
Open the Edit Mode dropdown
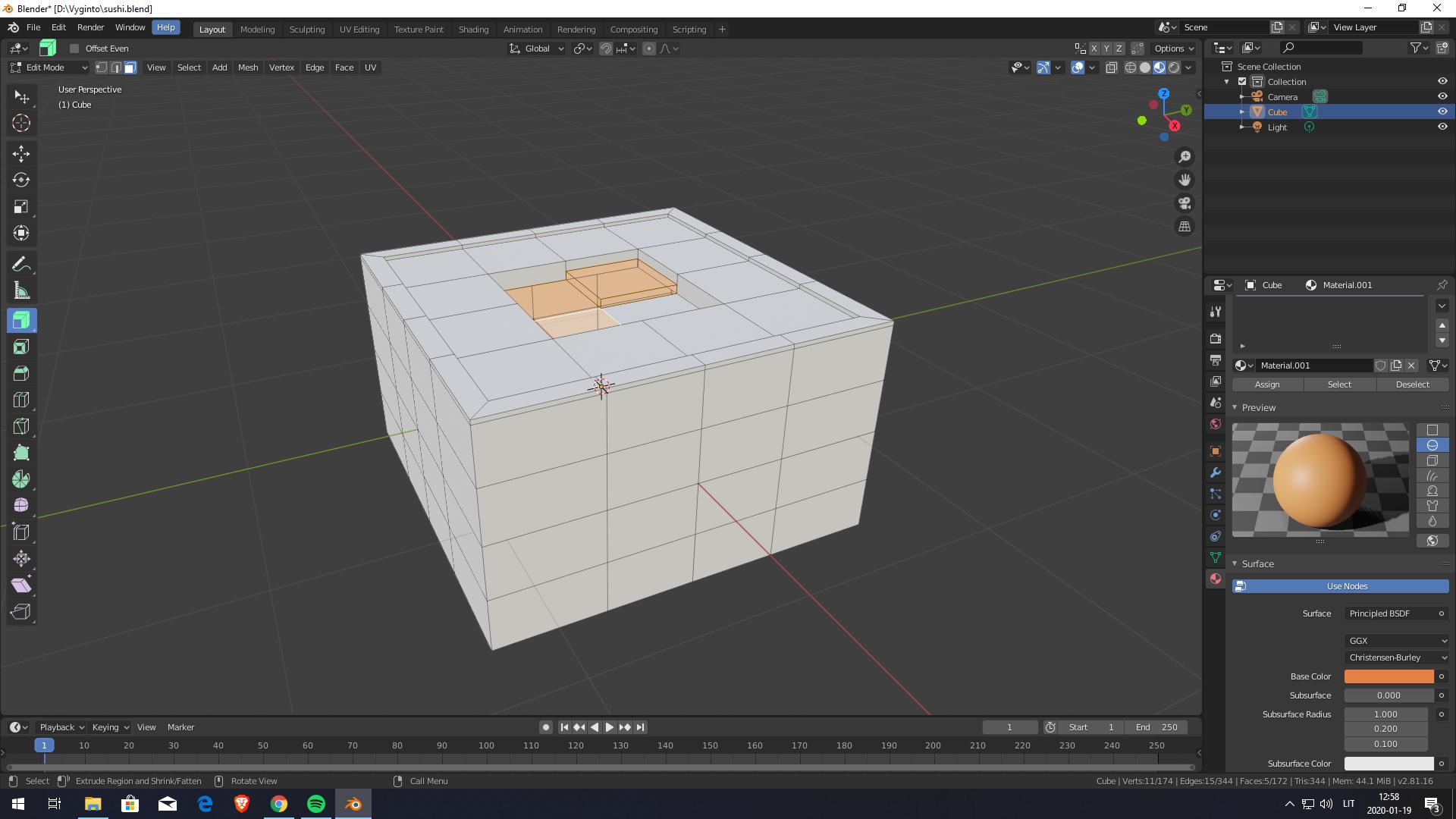point(49,67)
